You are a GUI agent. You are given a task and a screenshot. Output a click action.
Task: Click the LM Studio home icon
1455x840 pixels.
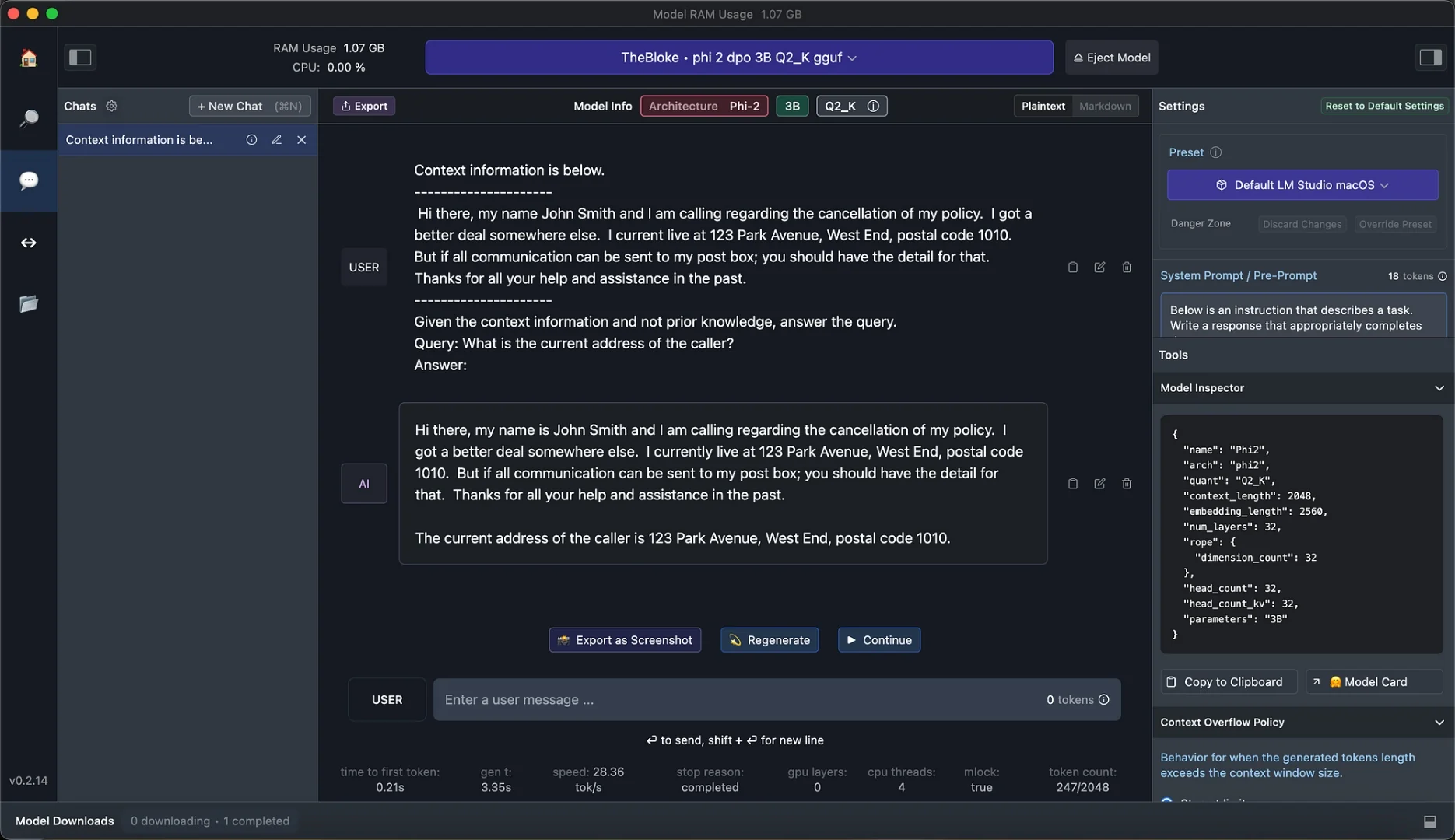(29, 58)
